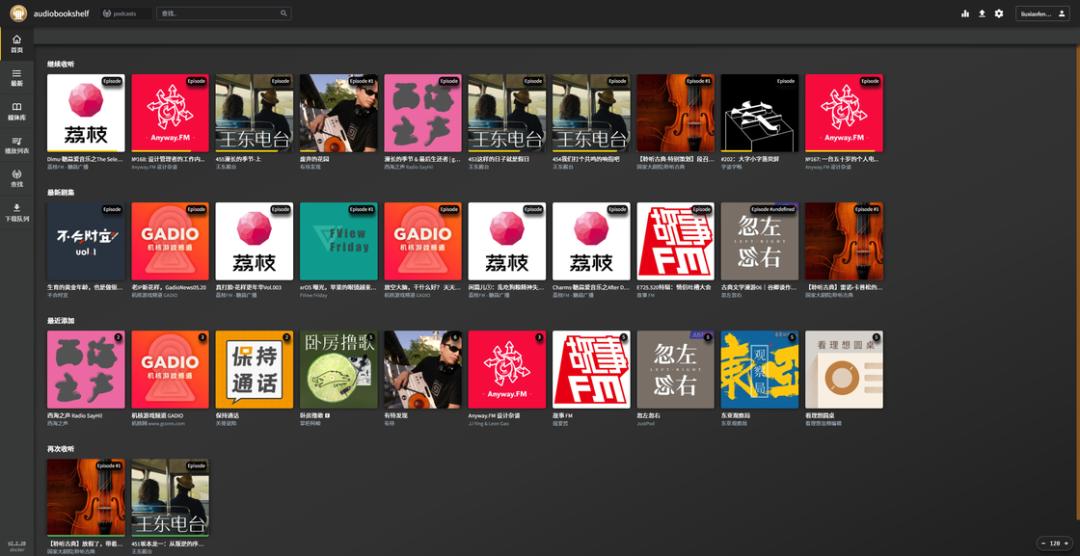Open the settings gear icon
The image size is (1080, 556).
pos(999,13)
